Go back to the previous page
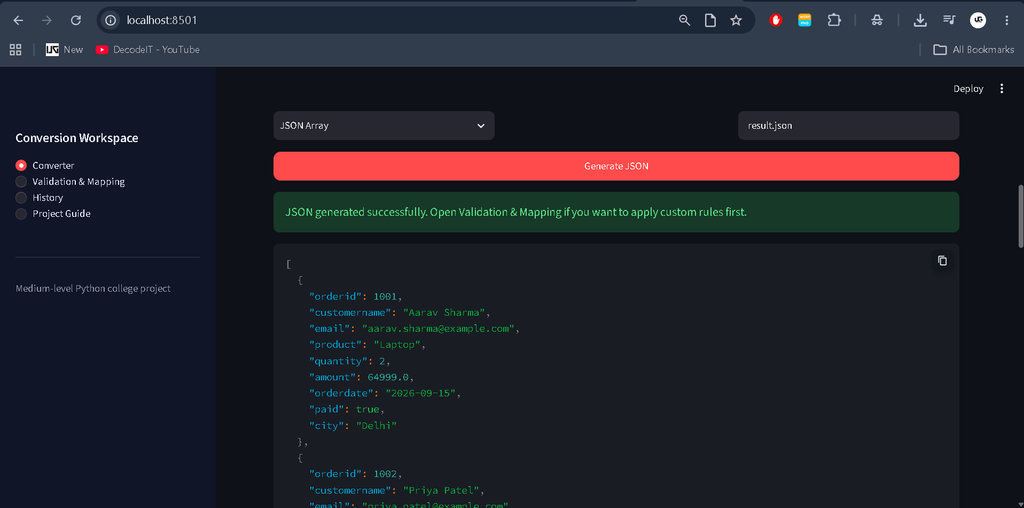 tap(18, 20)
